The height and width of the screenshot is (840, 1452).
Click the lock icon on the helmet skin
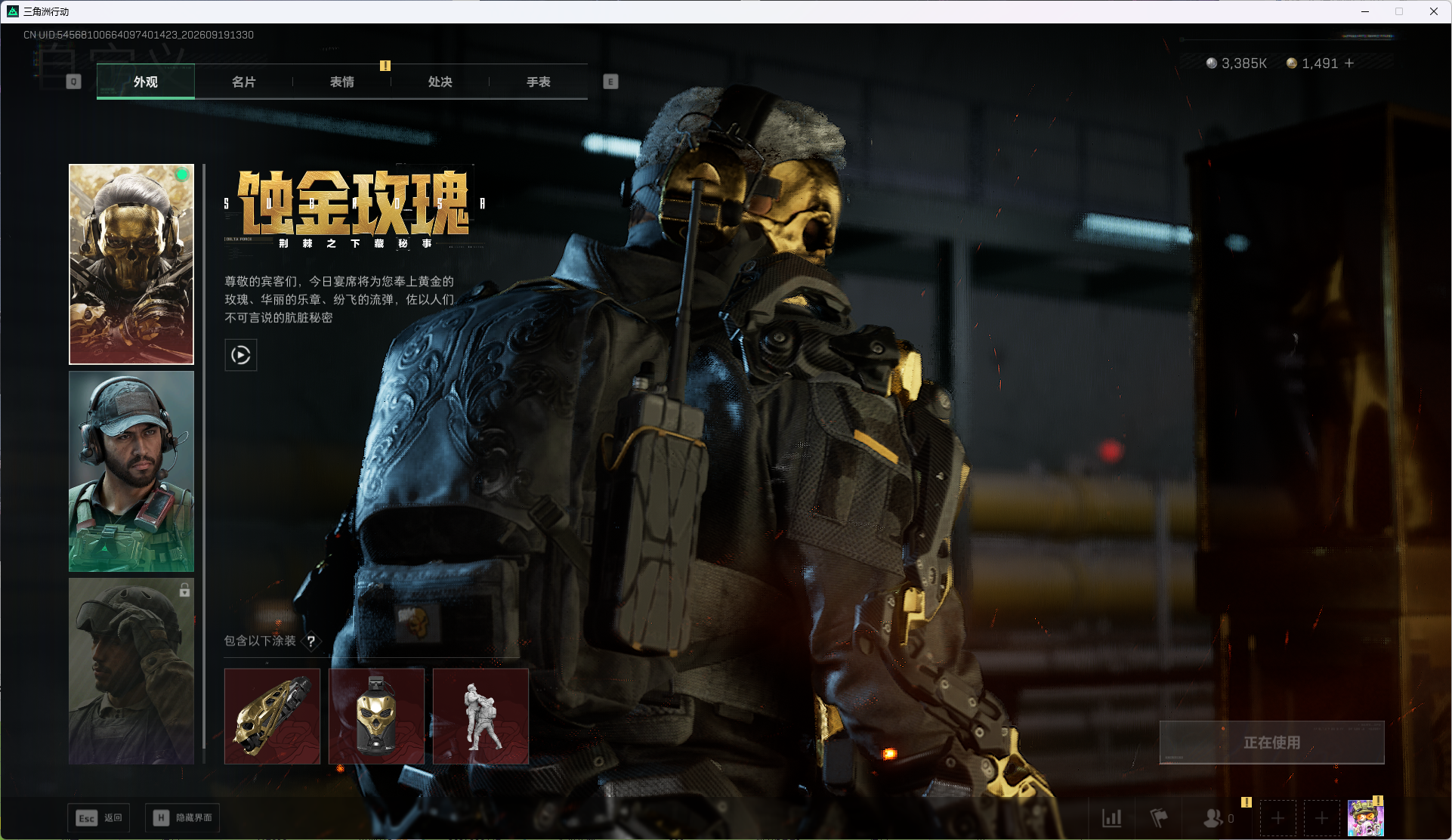pos(184,590)
